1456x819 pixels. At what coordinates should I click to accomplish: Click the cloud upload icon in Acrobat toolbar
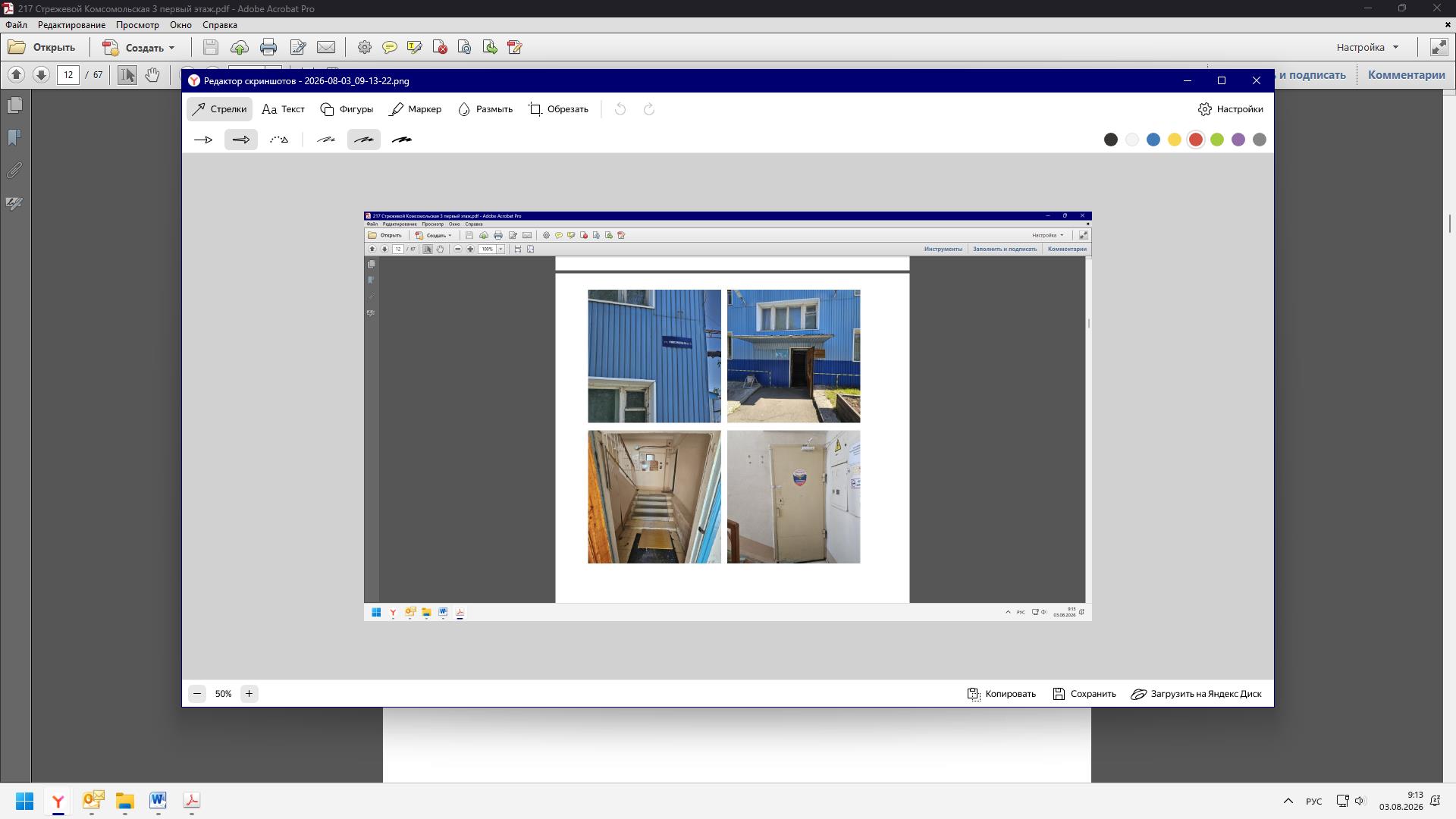point(240,47)
